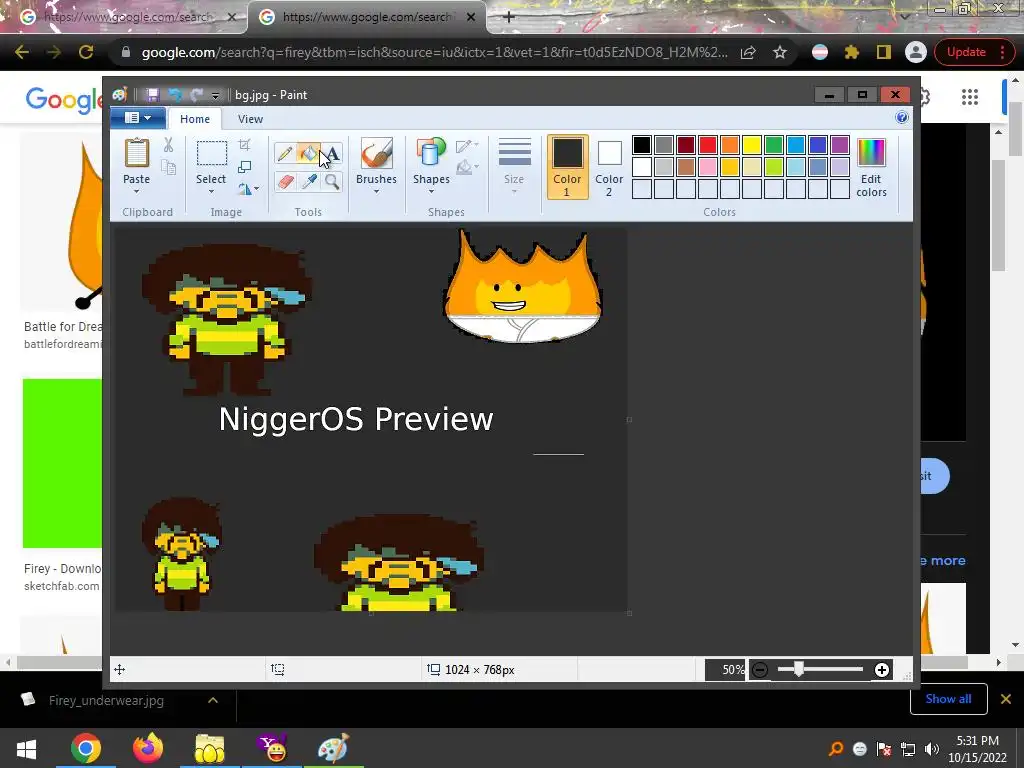This screenshot has height=768, width=1024.
Task: Click Chrome's reload page icon
Action: [86, 52]
